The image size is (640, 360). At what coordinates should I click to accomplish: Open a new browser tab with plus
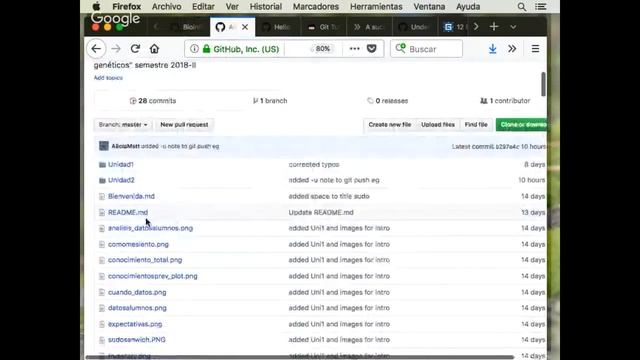pyautogui.click(x=494, y=27)
